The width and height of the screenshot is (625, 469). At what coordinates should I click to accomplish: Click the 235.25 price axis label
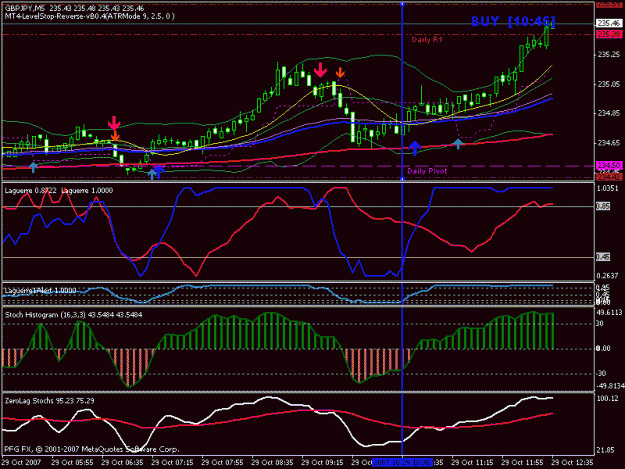click(609, 55)
